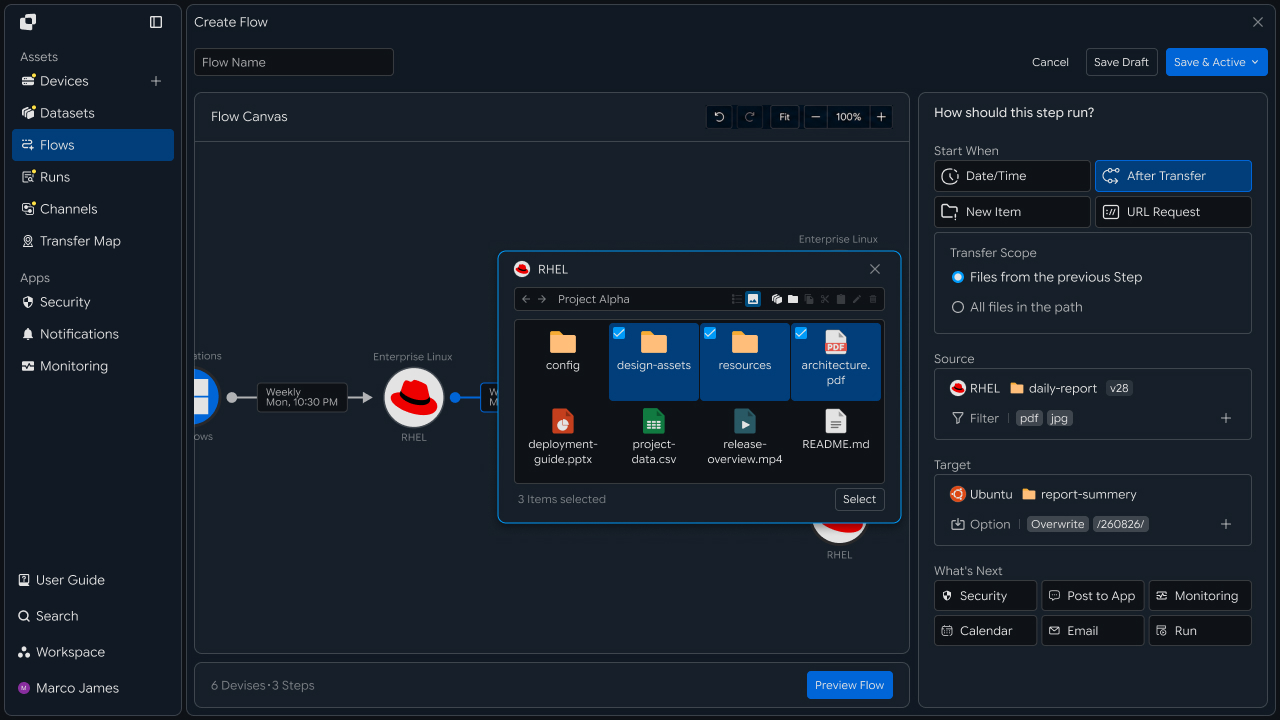Set start trigger to URL Request
Image resolution: width=1280 pixels, height=720 pixels.
pos(1173,212)
